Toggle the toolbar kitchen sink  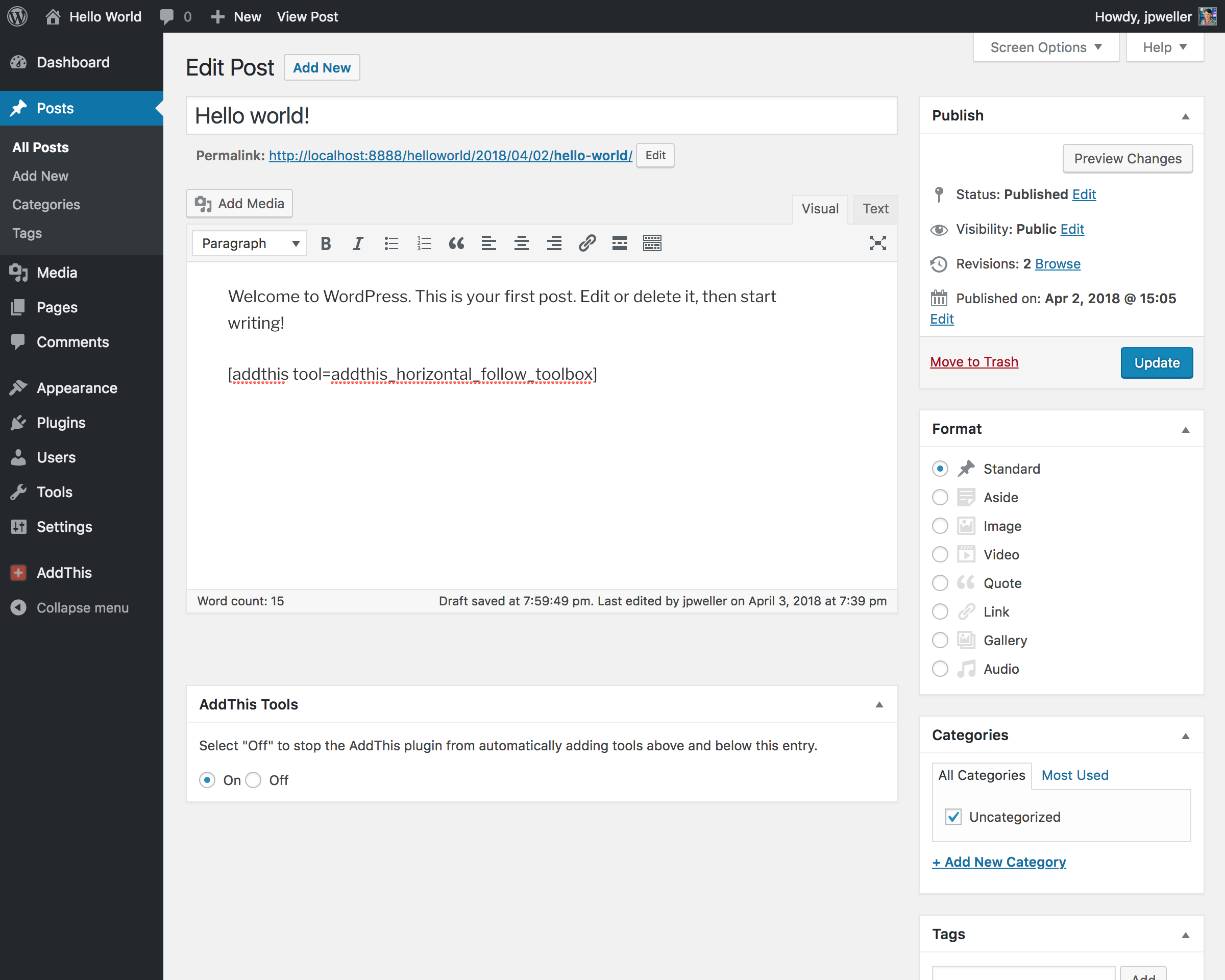[652, 243]
